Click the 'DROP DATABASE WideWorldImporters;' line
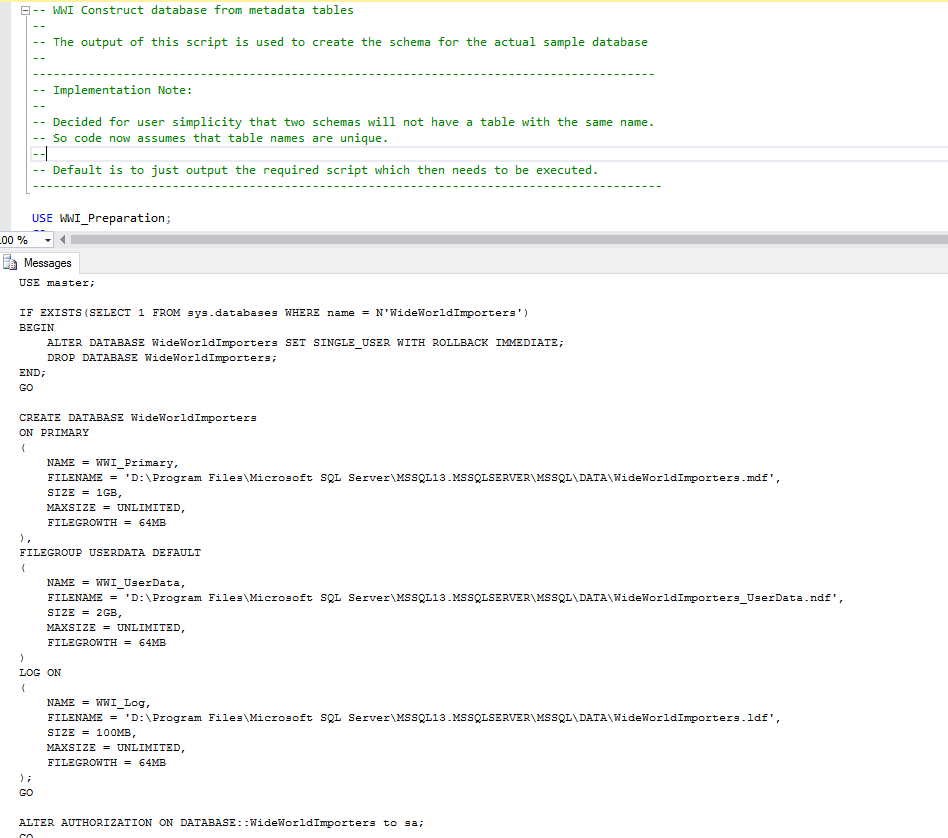This screenshot has height=838, width=948. pyautogui.click(x=162, y=358)
